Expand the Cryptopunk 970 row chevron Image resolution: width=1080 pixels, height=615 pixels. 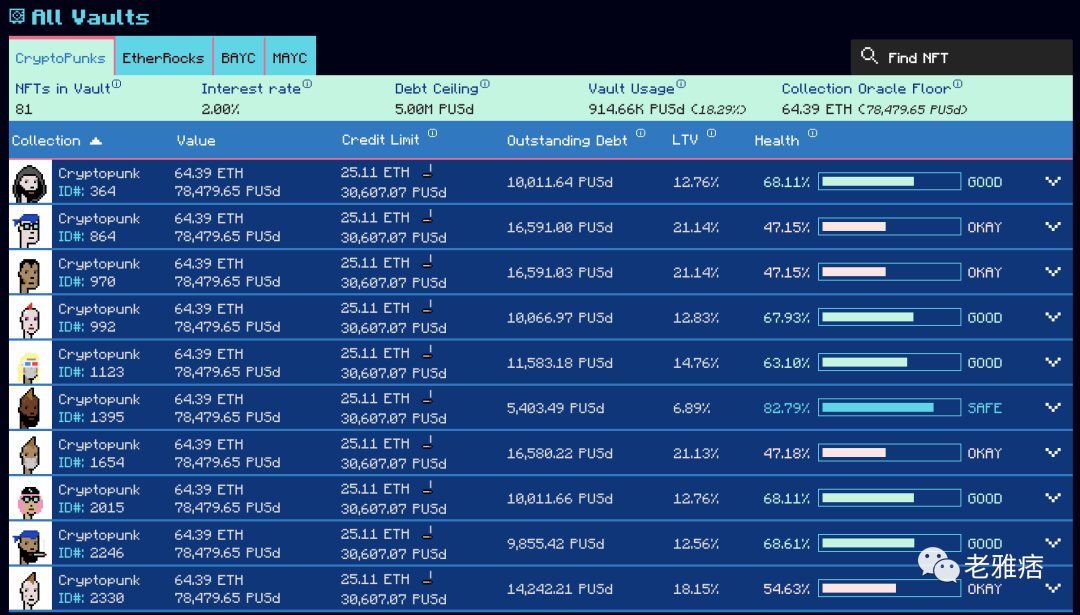point(1052,271)
